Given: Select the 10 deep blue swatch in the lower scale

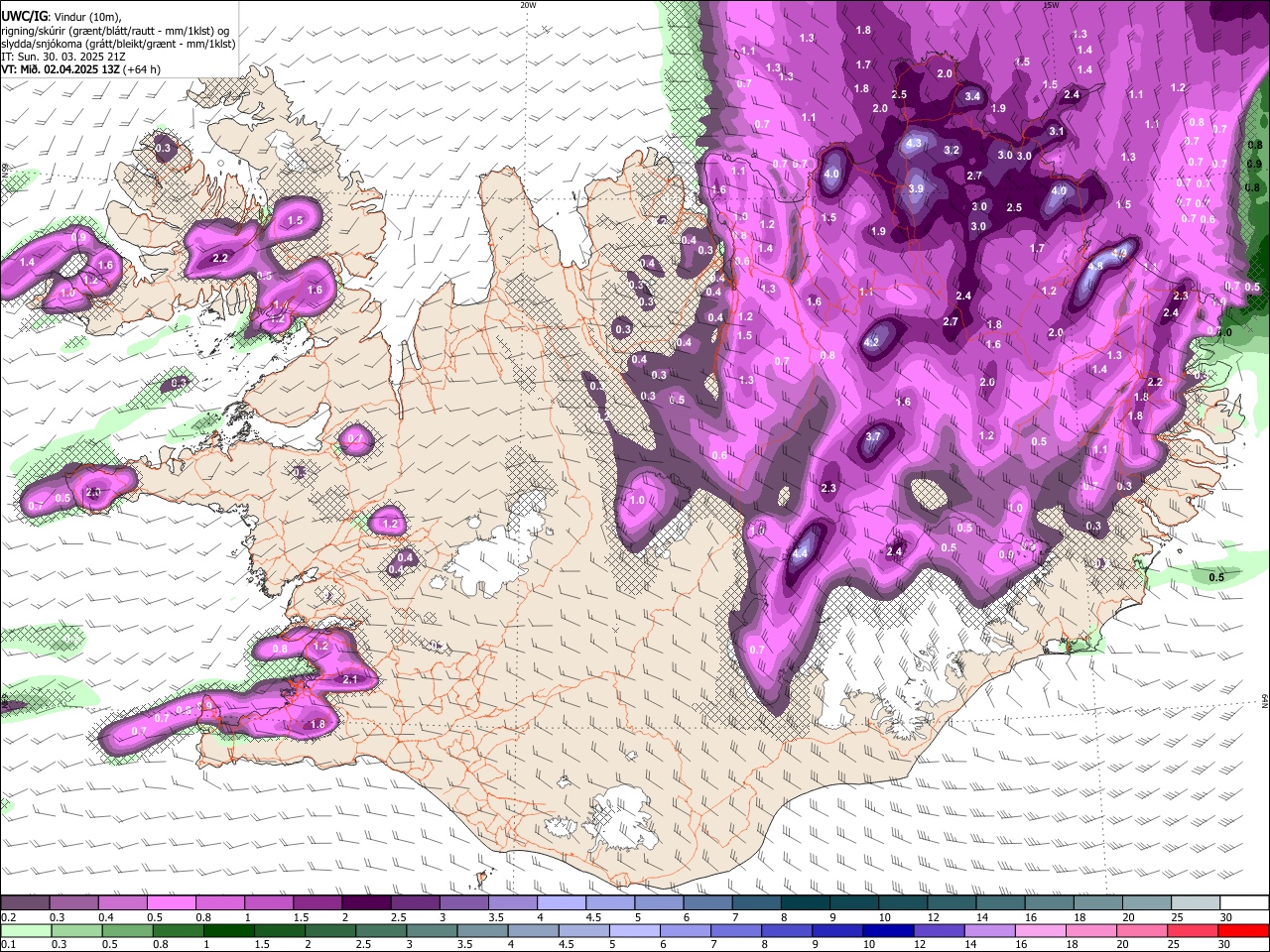Looking at the screenshot, I should [x=888, y=930].
